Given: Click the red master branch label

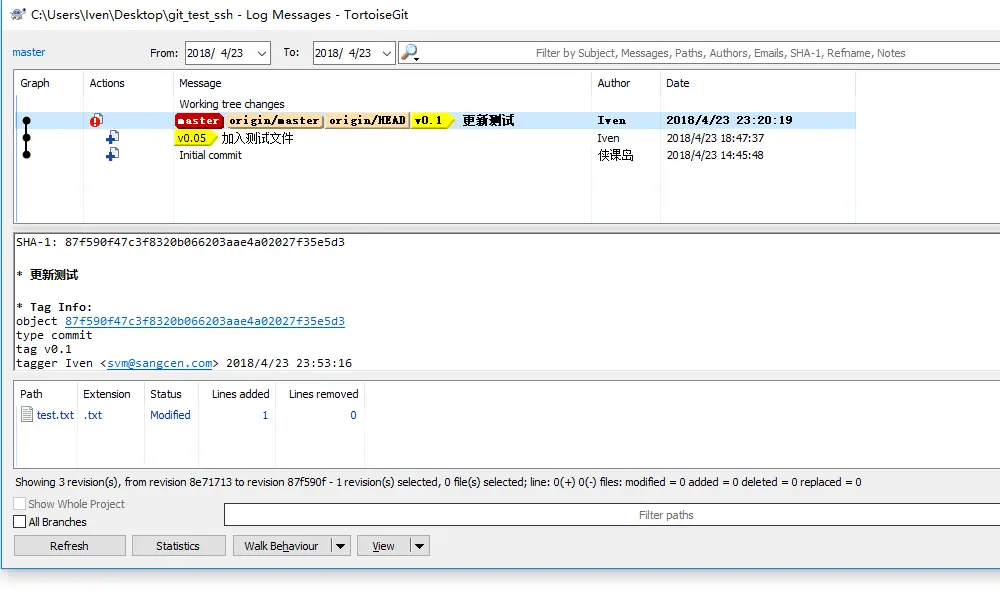Looking at the screenshot, I should click(199, 121).
